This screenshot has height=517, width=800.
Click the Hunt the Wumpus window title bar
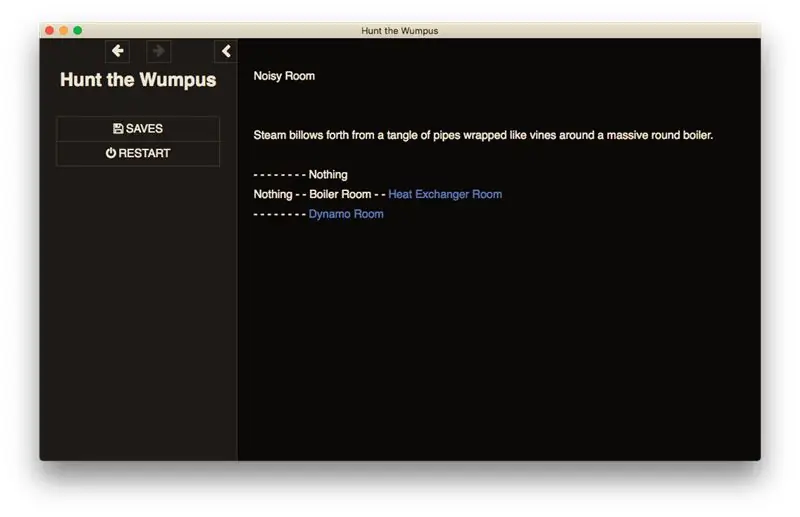click(400, 31)
